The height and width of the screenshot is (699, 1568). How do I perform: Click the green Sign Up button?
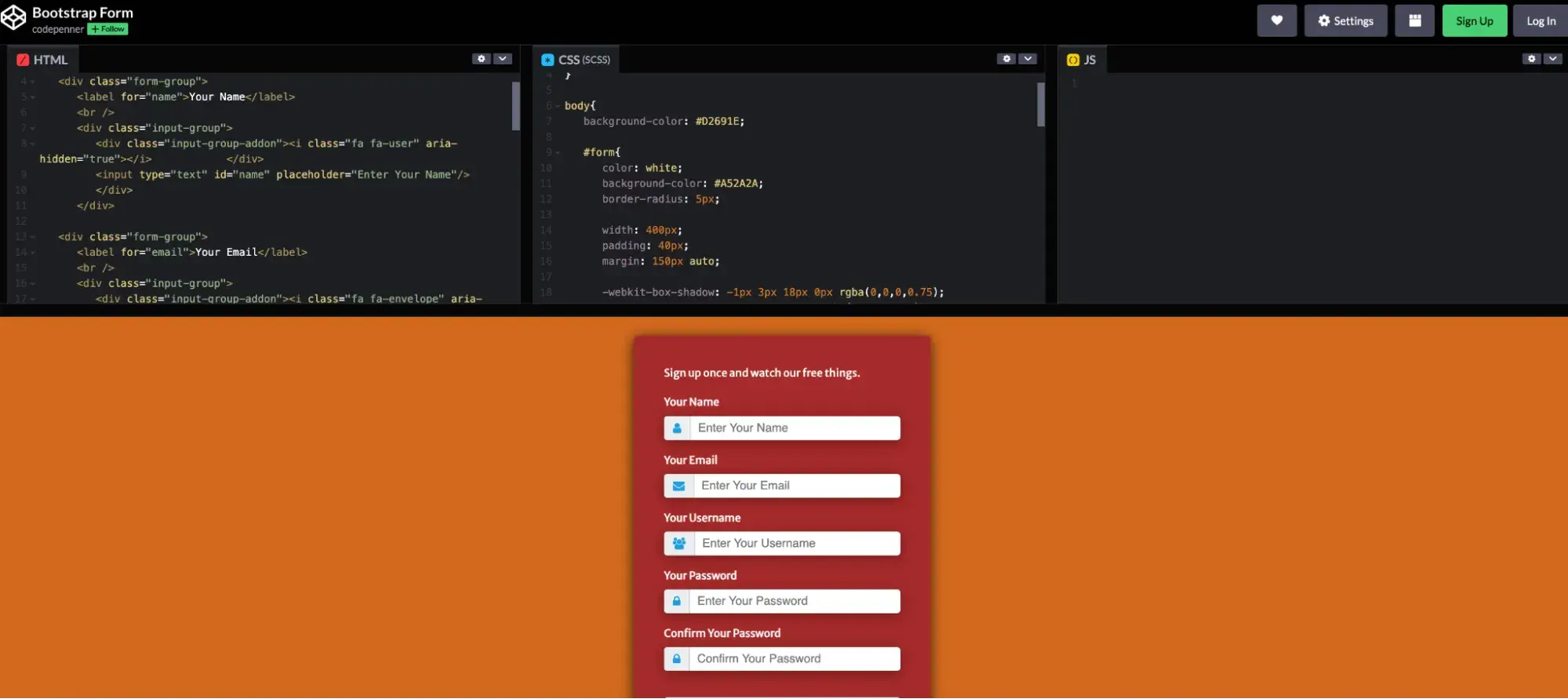click(1474, 21)
